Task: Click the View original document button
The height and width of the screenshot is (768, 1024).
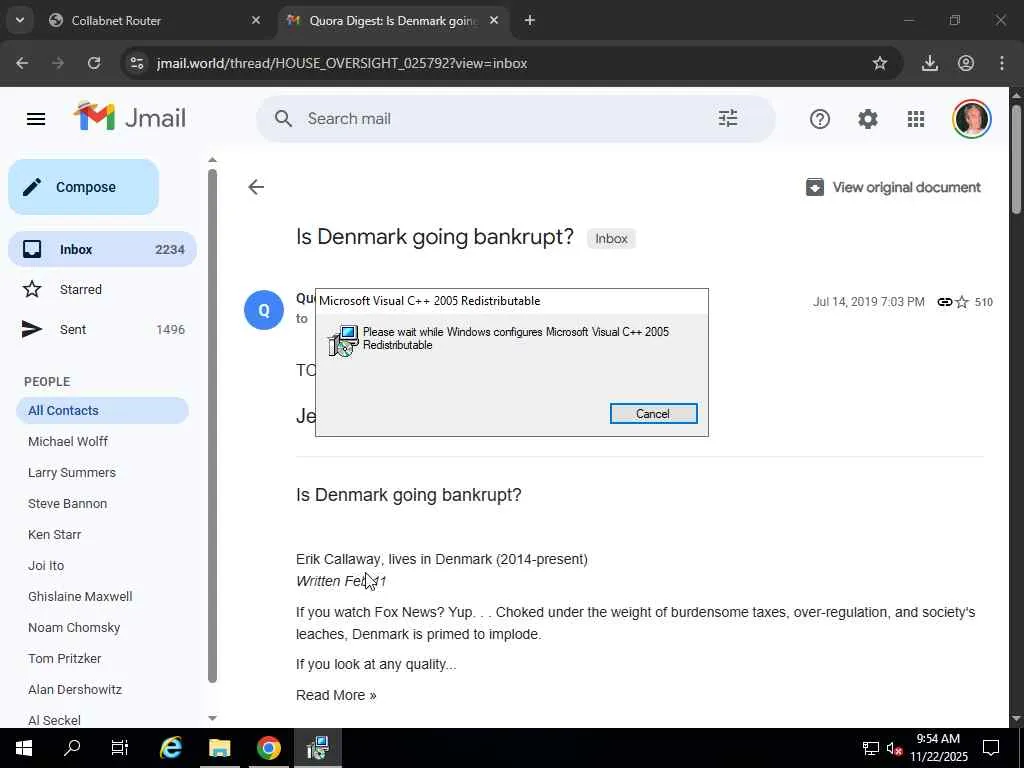Action: click(x=893, y=187)
